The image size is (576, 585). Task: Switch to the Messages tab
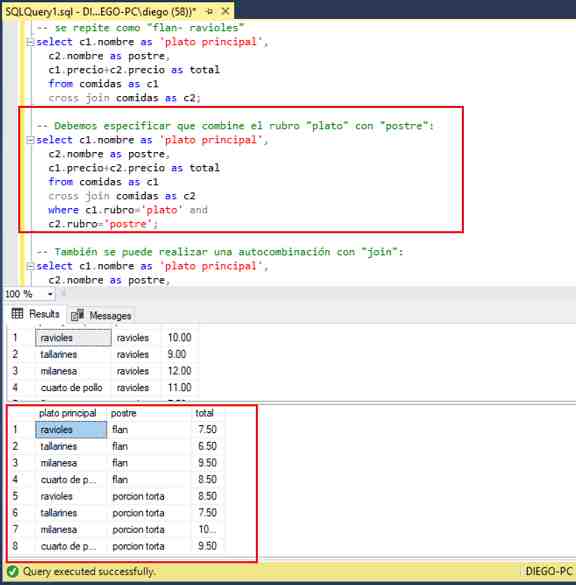(x=101, y=316)
